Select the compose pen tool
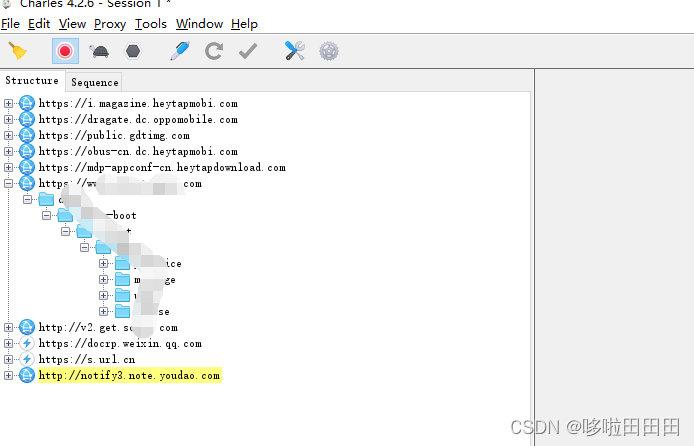This screenshot has width=694, height=446. tap(180, 51)
